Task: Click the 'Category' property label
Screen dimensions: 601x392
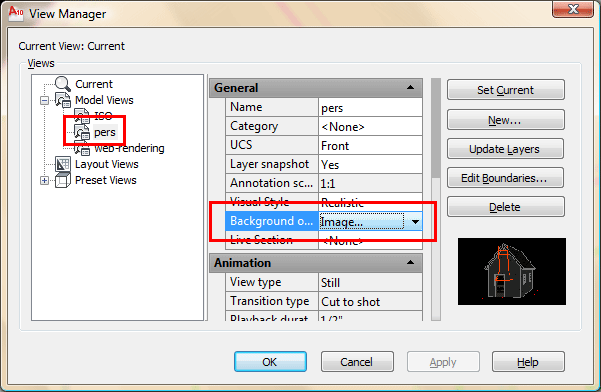Action: point(254,126)
